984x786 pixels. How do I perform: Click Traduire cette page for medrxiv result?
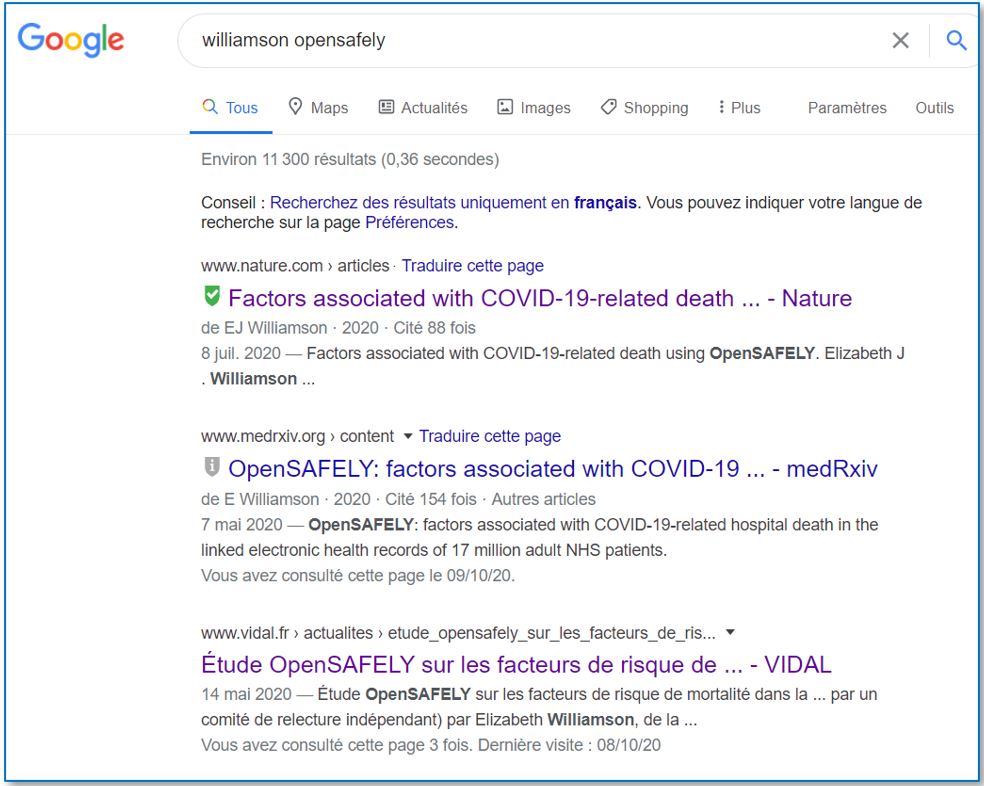pyautogui.click(x=490, y=436)
